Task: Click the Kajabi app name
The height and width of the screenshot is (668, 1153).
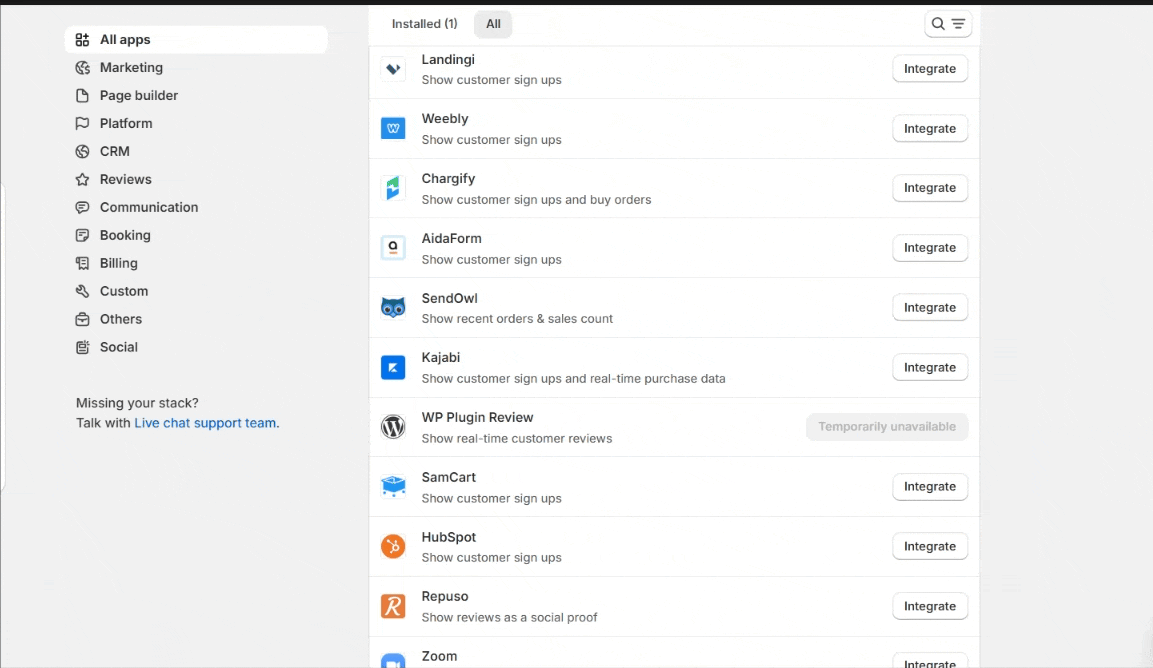Action: coord(440,358)
